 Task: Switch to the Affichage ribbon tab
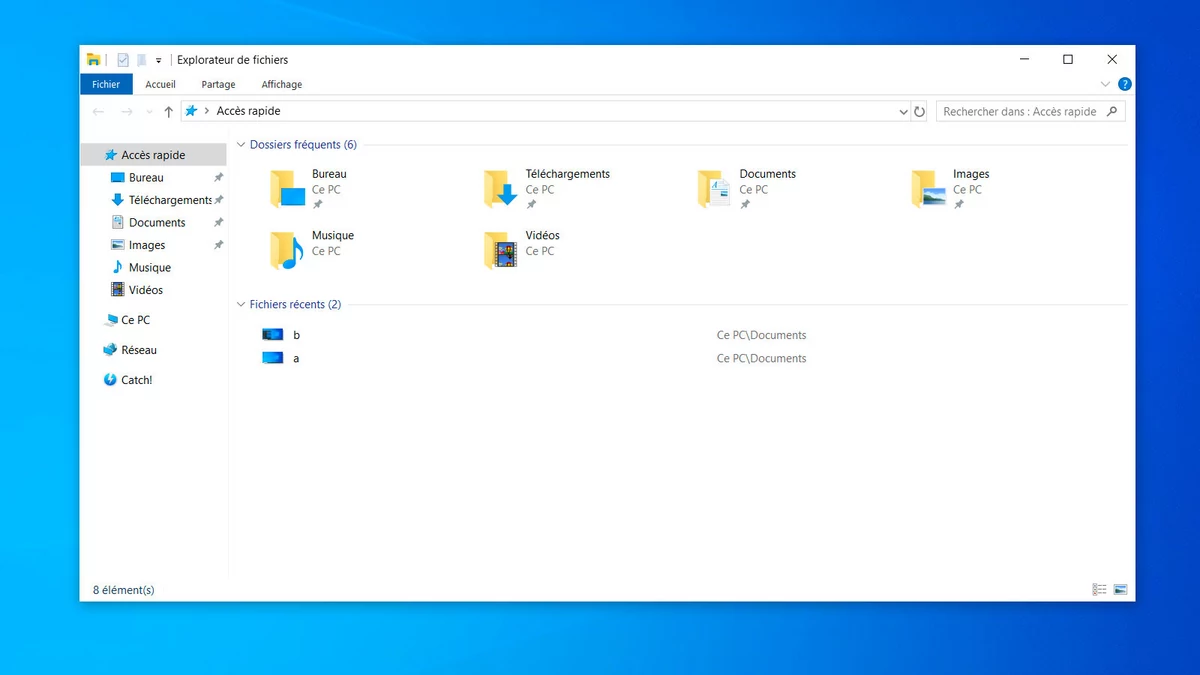coord(281,84)
